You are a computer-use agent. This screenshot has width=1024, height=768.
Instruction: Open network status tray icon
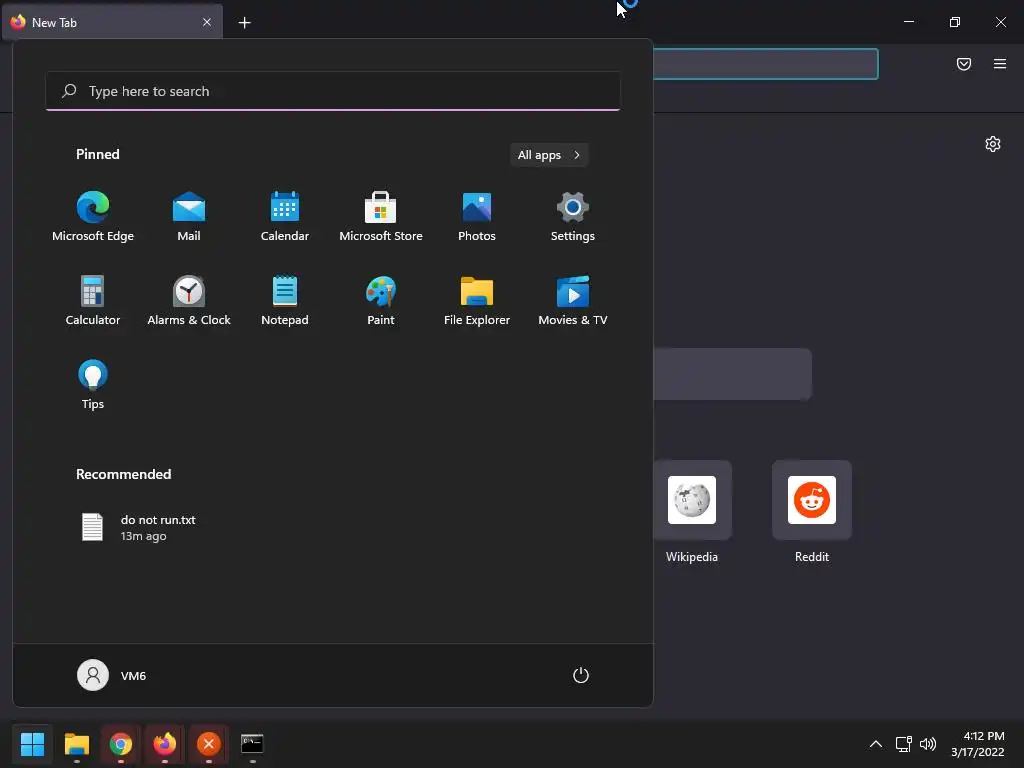[x=904, y=744]
